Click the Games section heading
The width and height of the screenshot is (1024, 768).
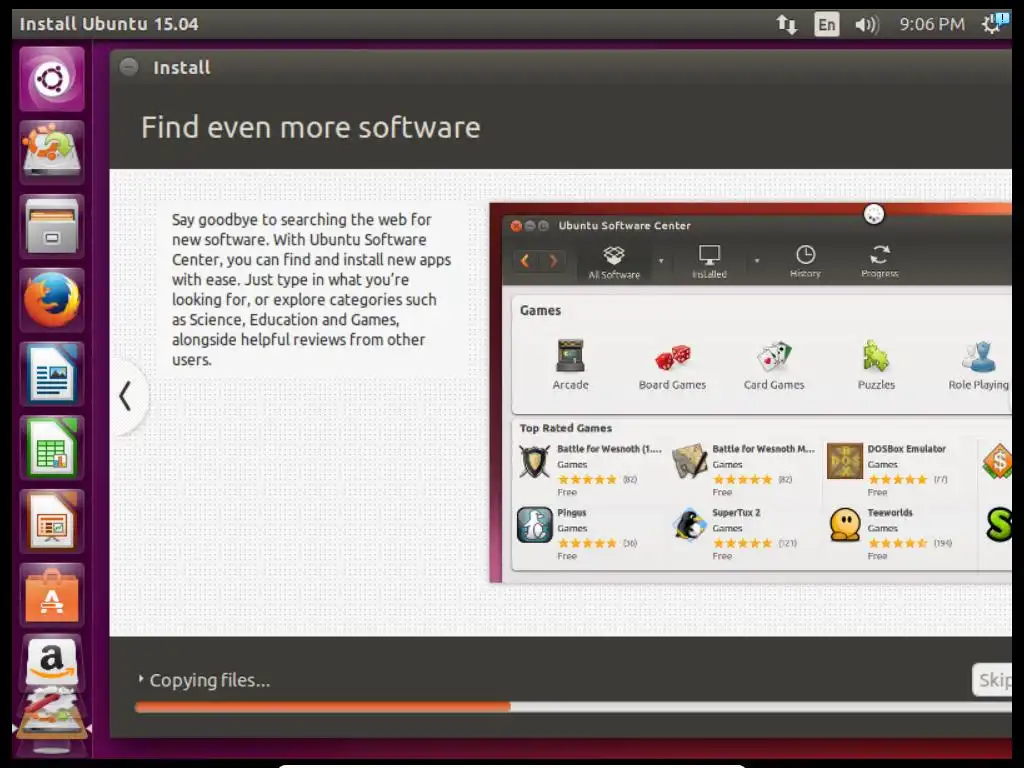(540, 310)
